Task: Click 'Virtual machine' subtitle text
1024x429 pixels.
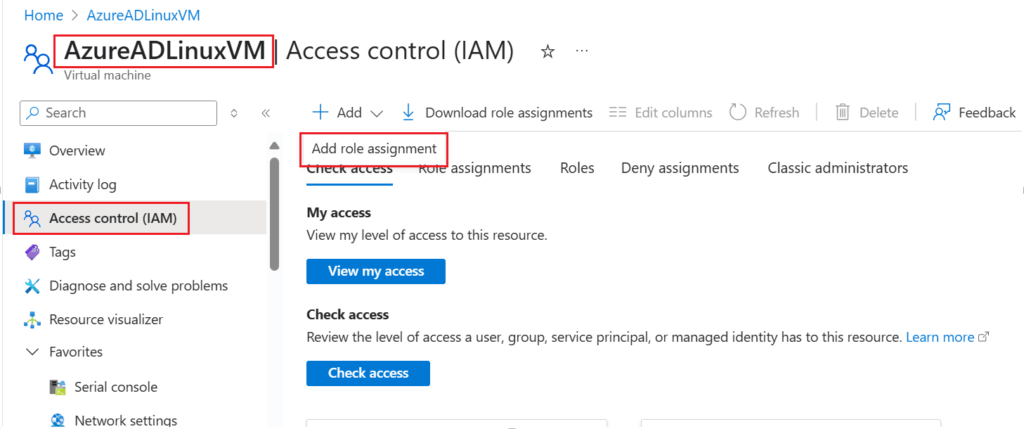Action: tap(107, 76)
